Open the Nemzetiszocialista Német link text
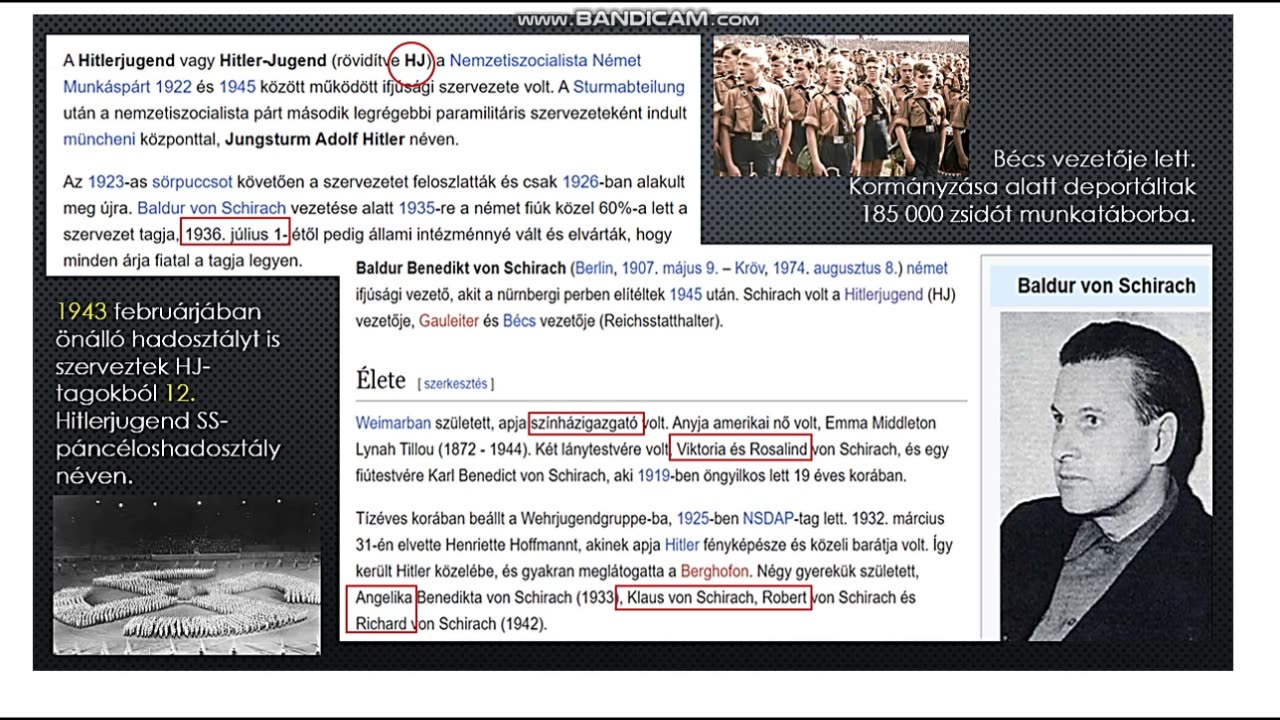 (545, 61)
